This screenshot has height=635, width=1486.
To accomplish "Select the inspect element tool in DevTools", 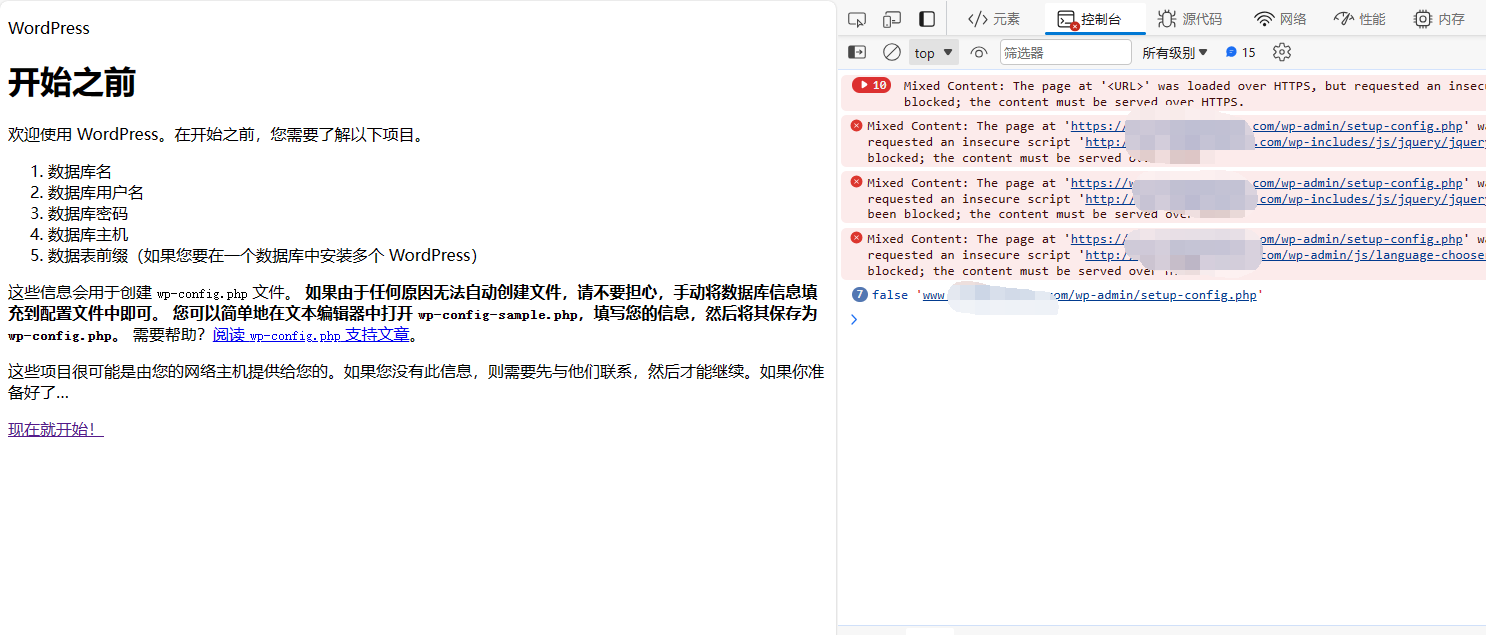I will (857, 18).
